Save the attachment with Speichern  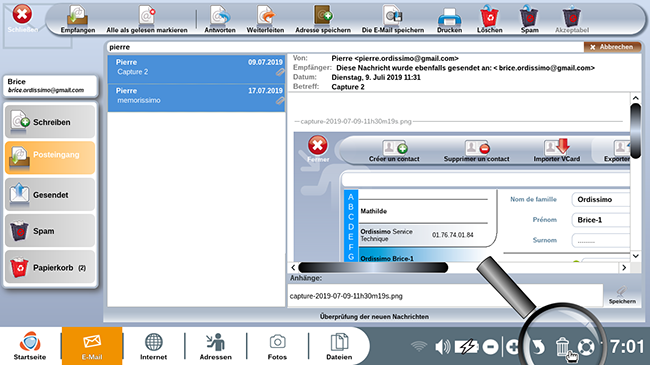622,295
